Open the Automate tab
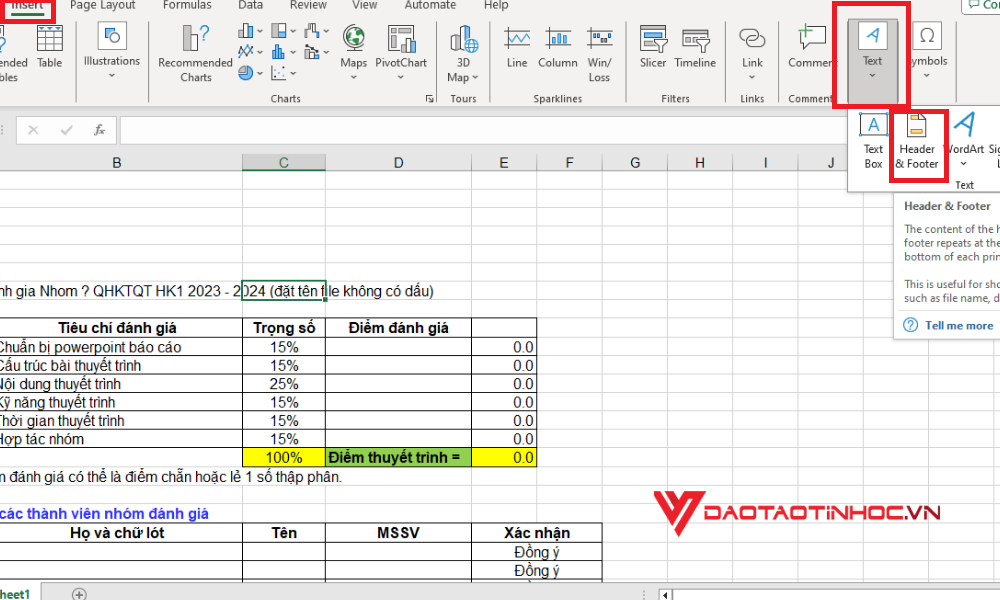 coord(430,5)
